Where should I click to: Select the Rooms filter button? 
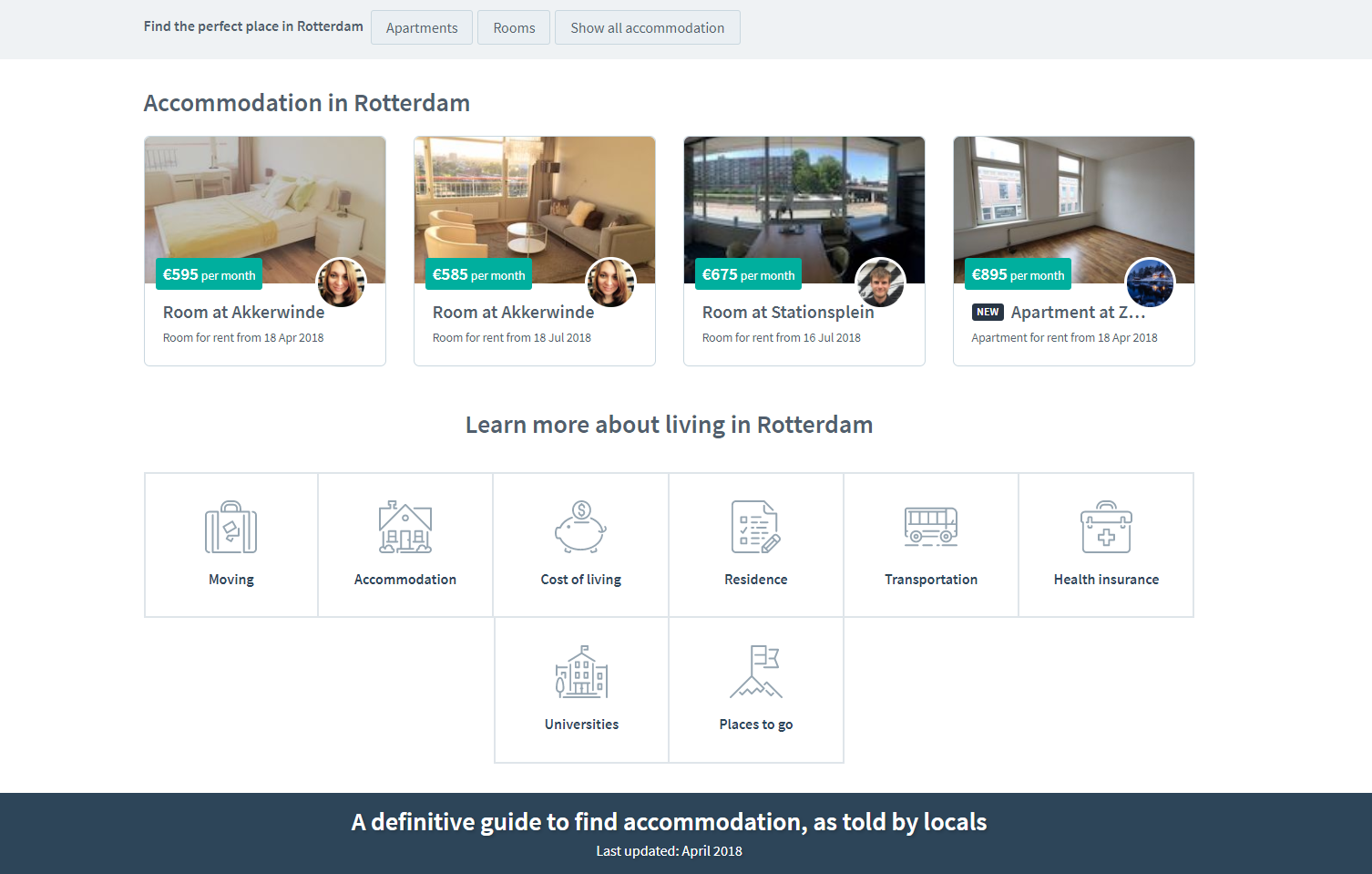[514, 28]
